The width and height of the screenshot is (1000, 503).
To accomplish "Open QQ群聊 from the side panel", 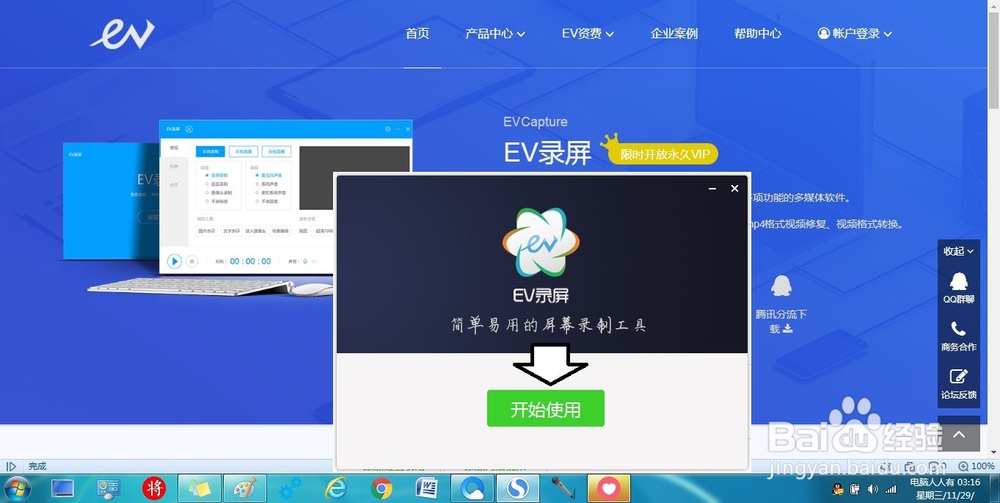I will pos(959,288).
